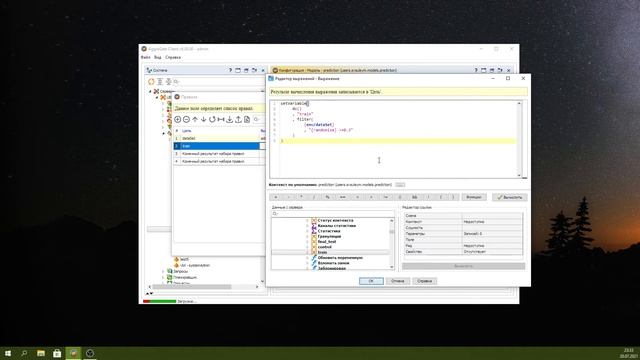Expand the Грануляция node
640x360 pixels.
(x=307, y=236)
